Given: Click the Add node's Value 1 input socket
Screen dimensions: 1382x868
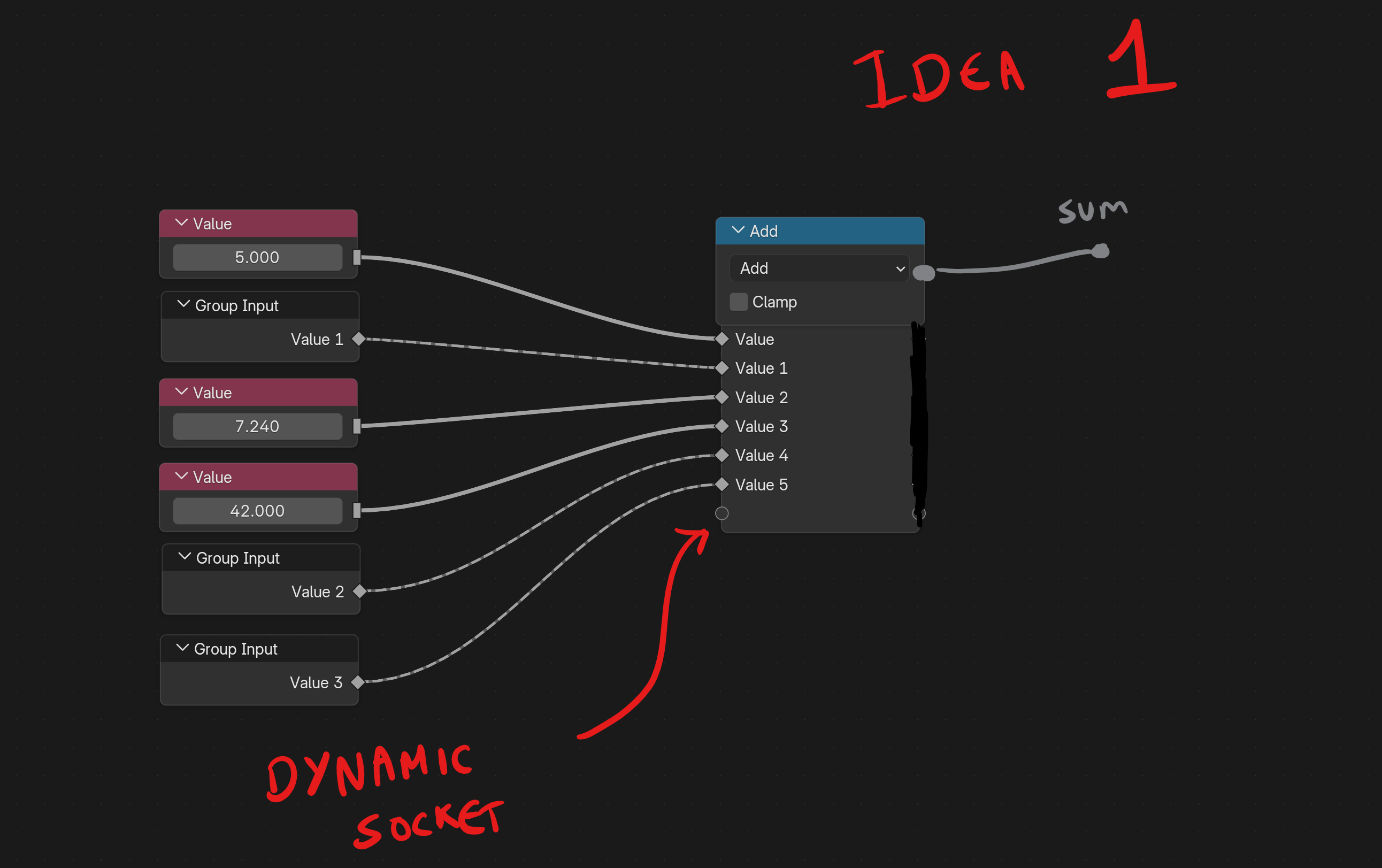Looking at the screenshot, I should [722, 368].
